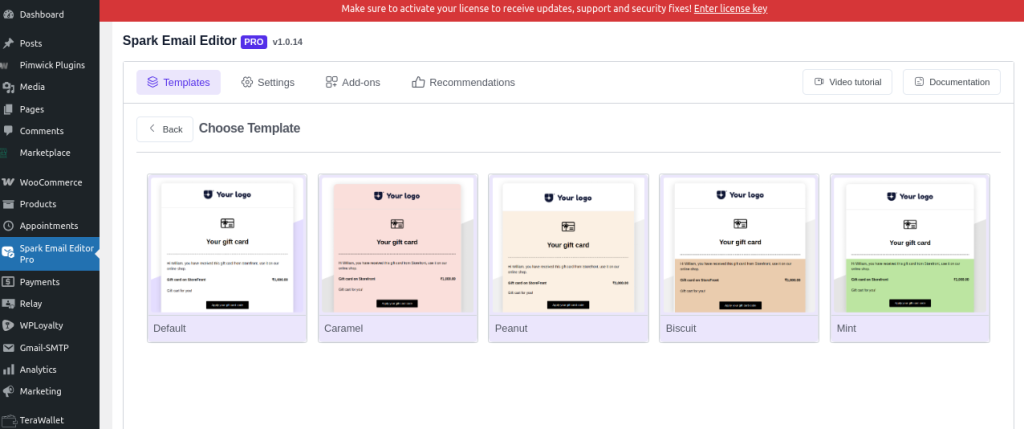The image size is (1024, 429).
Task: Click the Comments bubble icon
Action: 8,131
